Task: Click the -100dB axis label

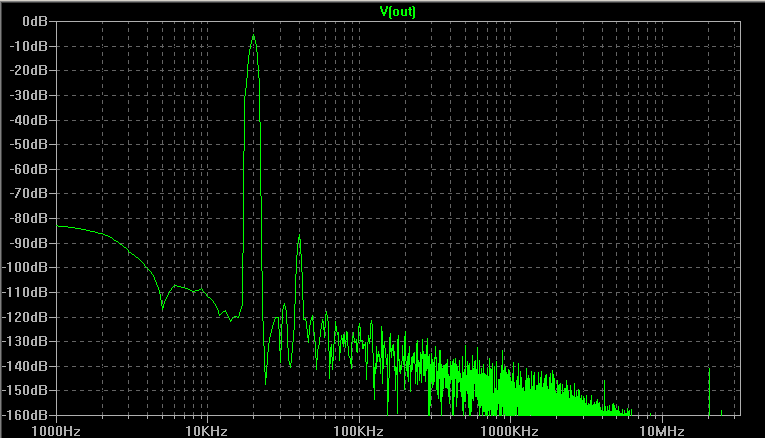Action: (25, 267)
